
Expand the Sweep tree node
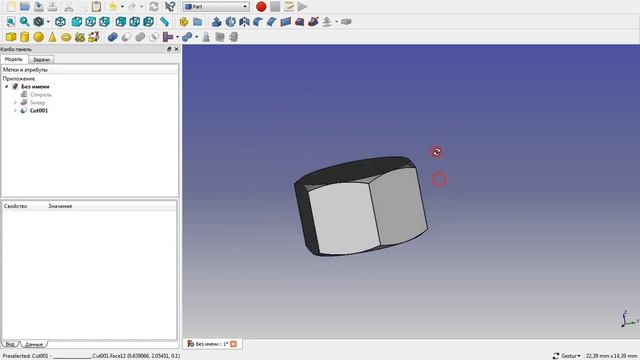pos(16,102)
